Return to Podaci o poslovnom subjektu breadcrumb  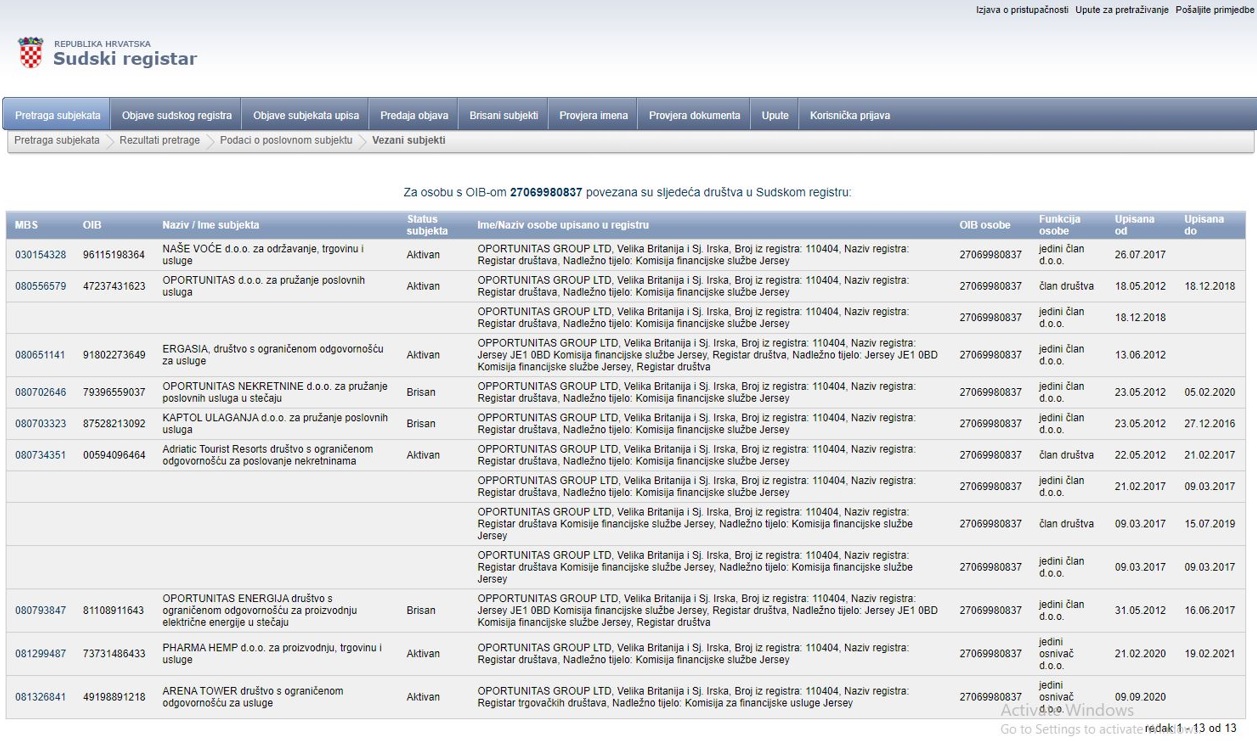pyautogui.click(x=286, y=141)
